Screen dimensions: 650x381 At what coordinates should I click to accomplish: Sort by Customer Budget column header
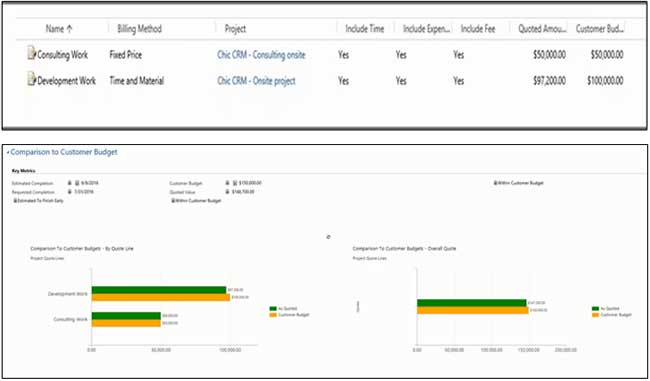pos(600,29)
